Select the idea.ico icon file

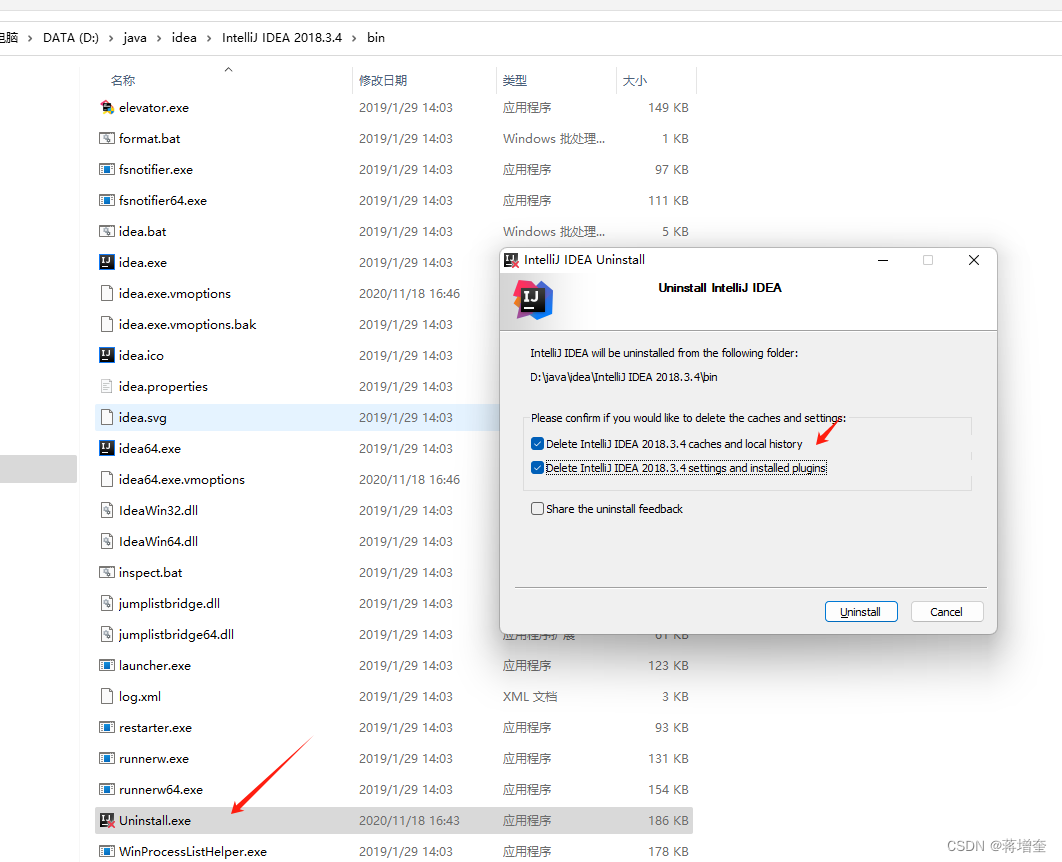click(106, 355)
